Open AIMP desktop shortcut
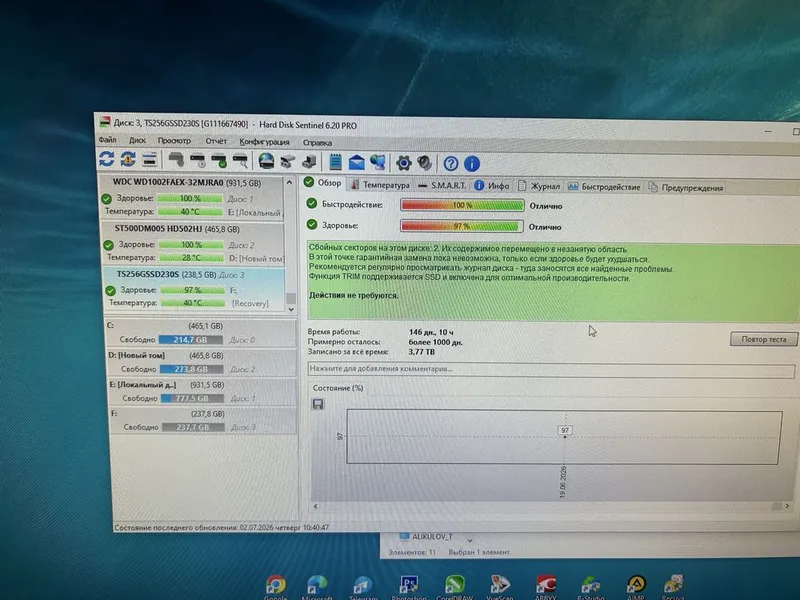The width and height of the screenshot is (800, 600). [636, 585]
